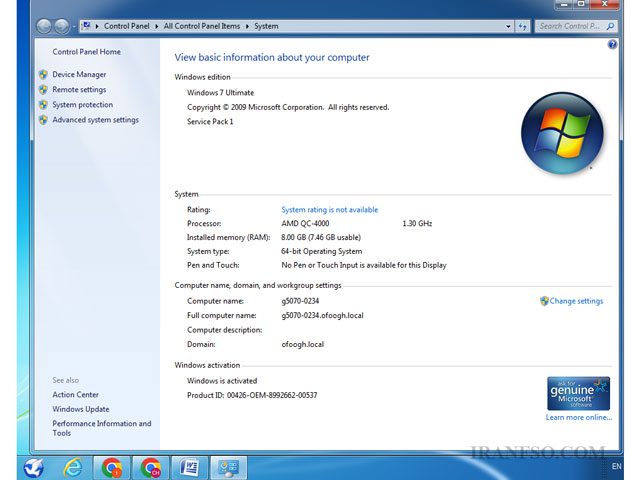
Task: Open the Action Center link
Action: tap(76, 395)
